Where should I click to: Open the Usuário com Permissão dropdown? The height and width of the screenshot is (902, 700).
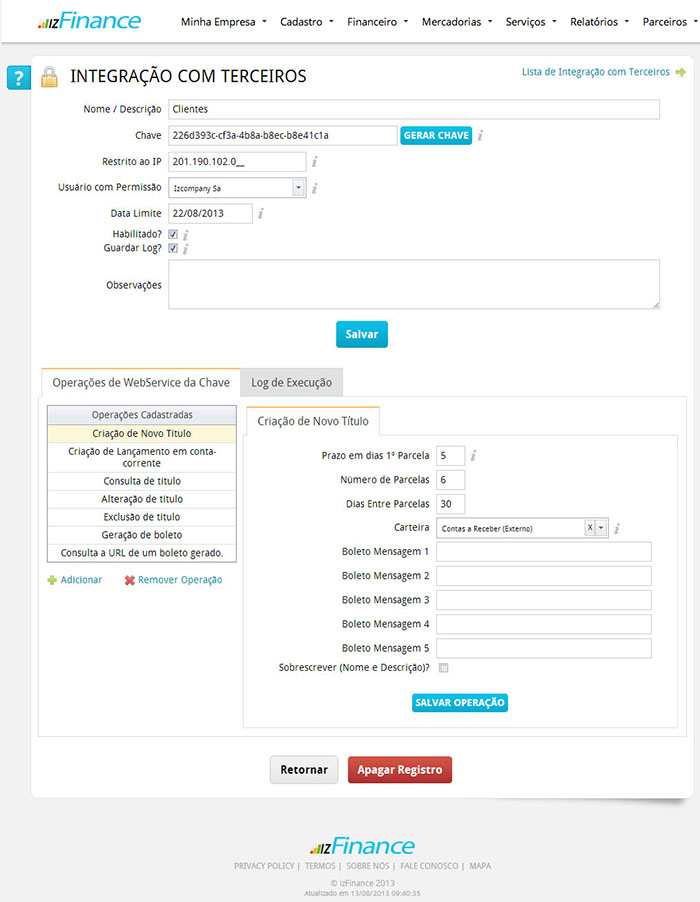[x=298, y=187]
